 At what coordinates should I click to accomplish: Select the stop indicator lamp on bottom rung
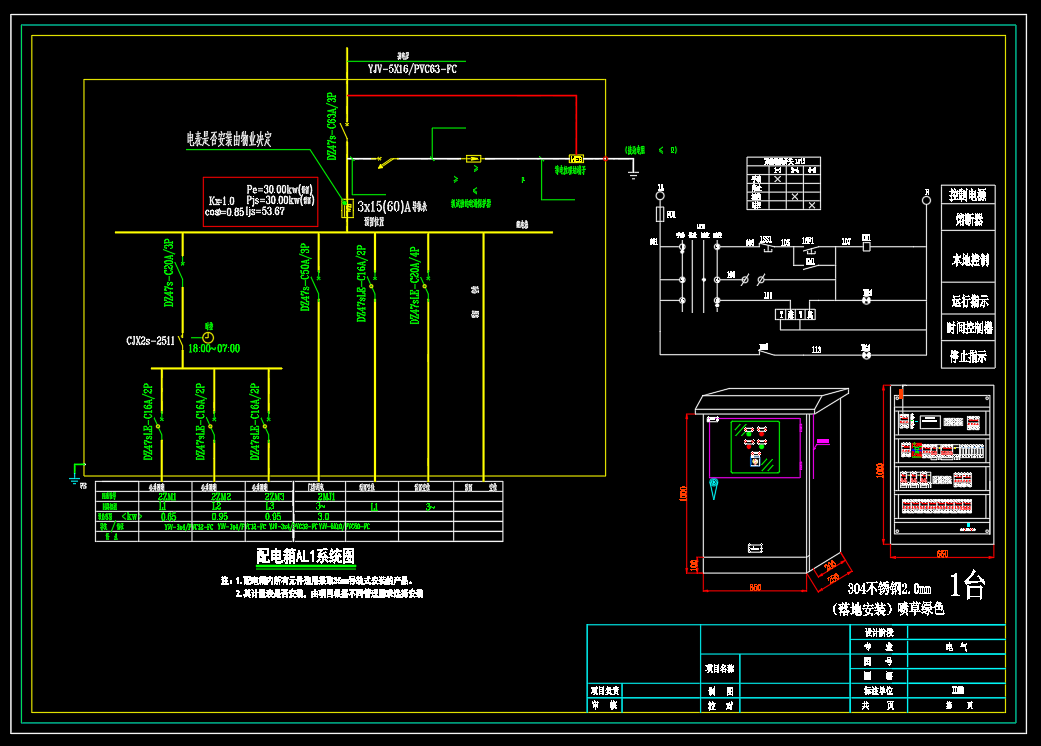point(866,355)
